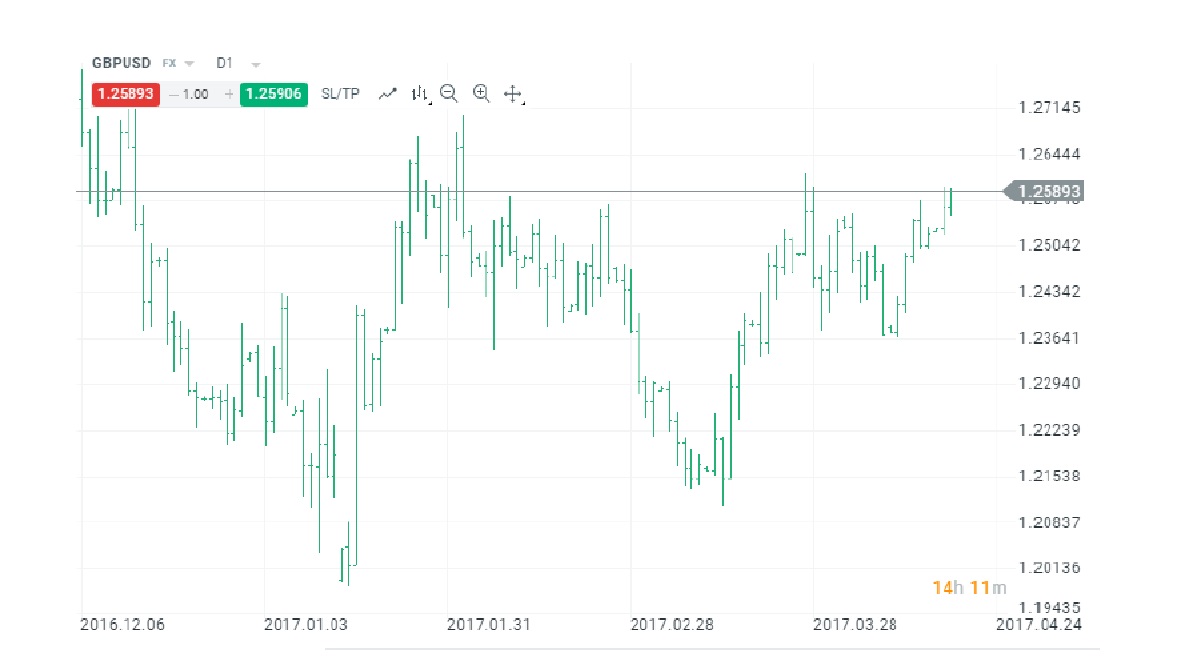Zoom out the chart with magnifier minus

(449, 94)
